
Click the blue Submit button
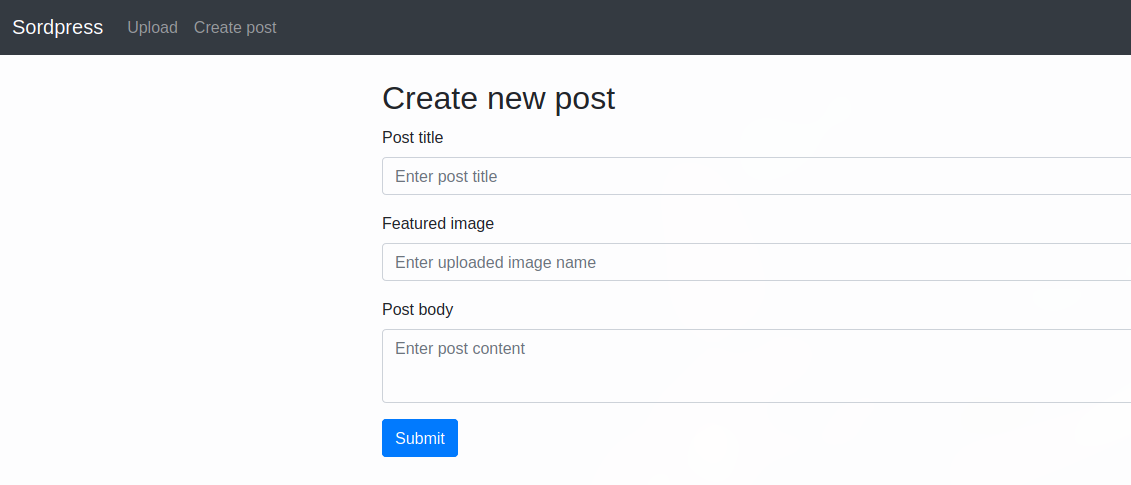click(420, 438)
